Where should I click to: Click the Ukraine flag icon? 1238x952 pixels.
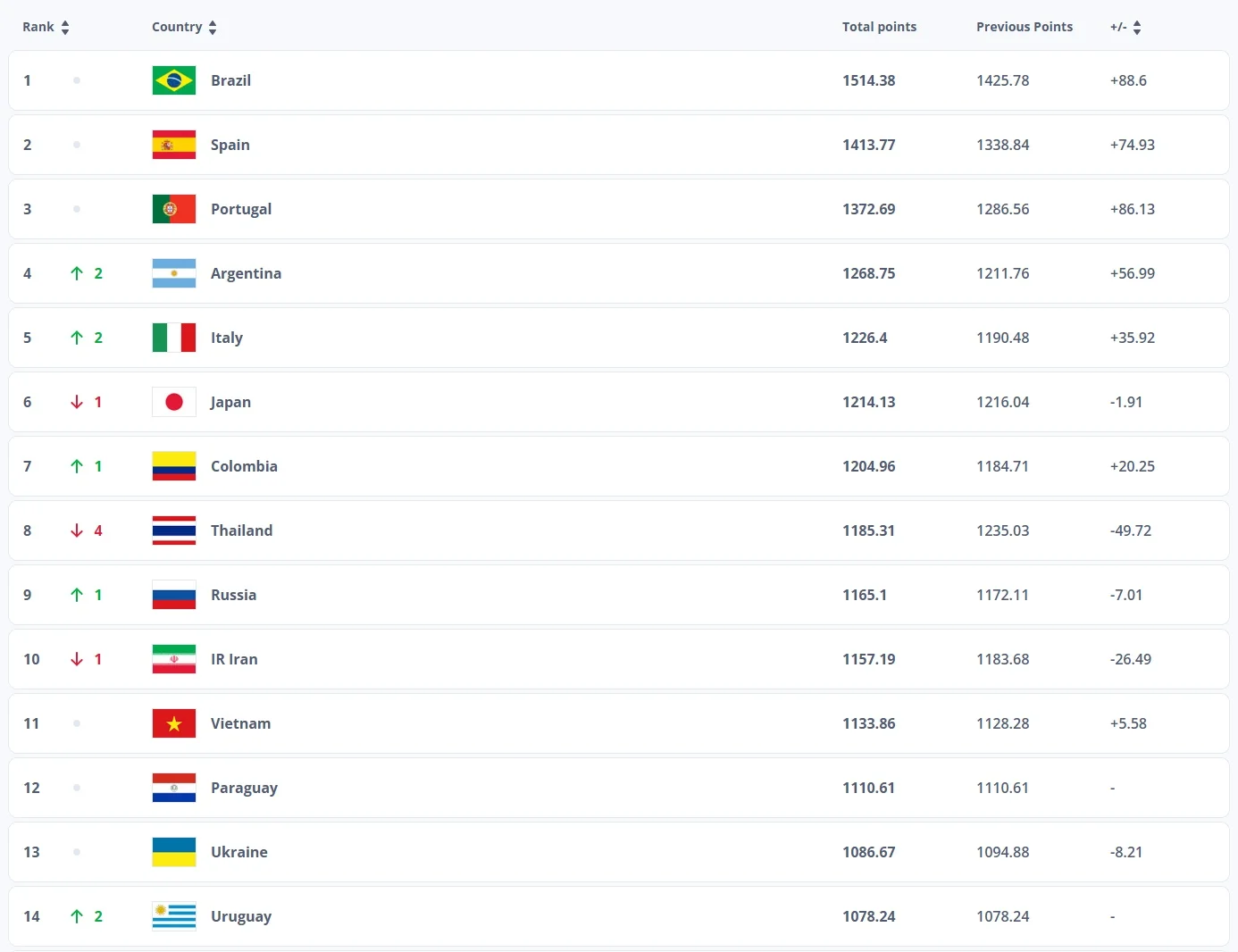click(174, 852)
